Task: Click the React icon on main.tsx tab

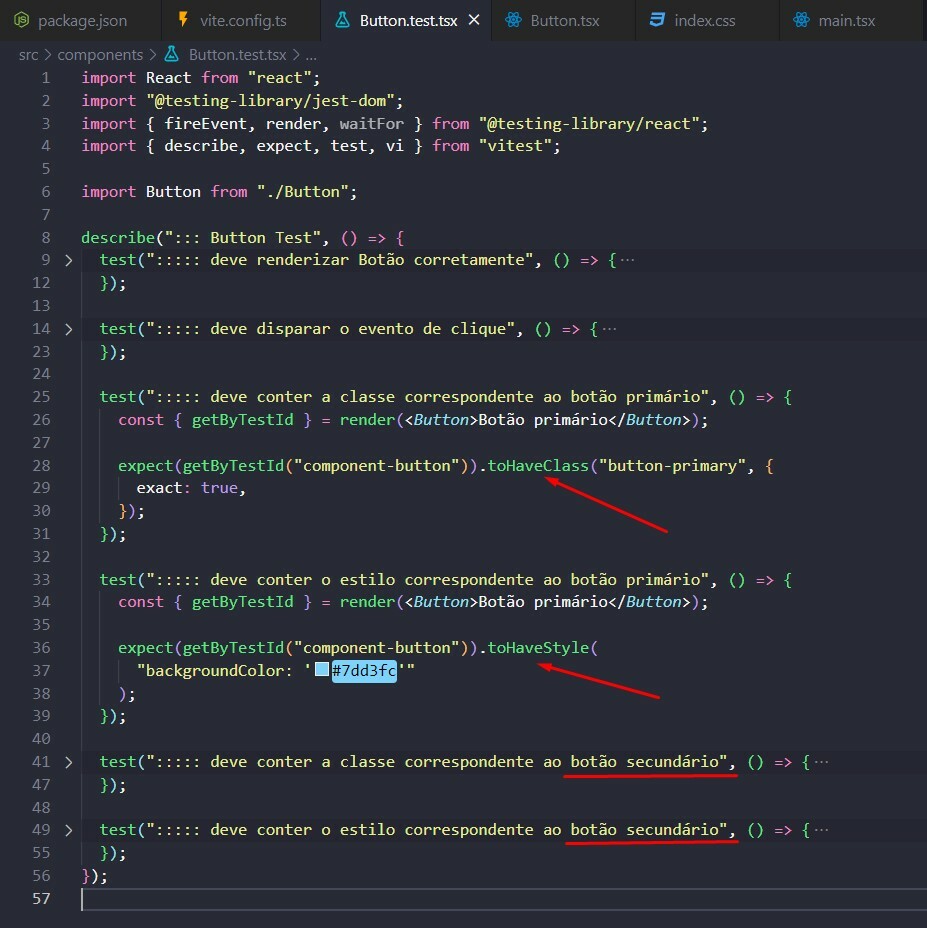Action: click(801, 20)
